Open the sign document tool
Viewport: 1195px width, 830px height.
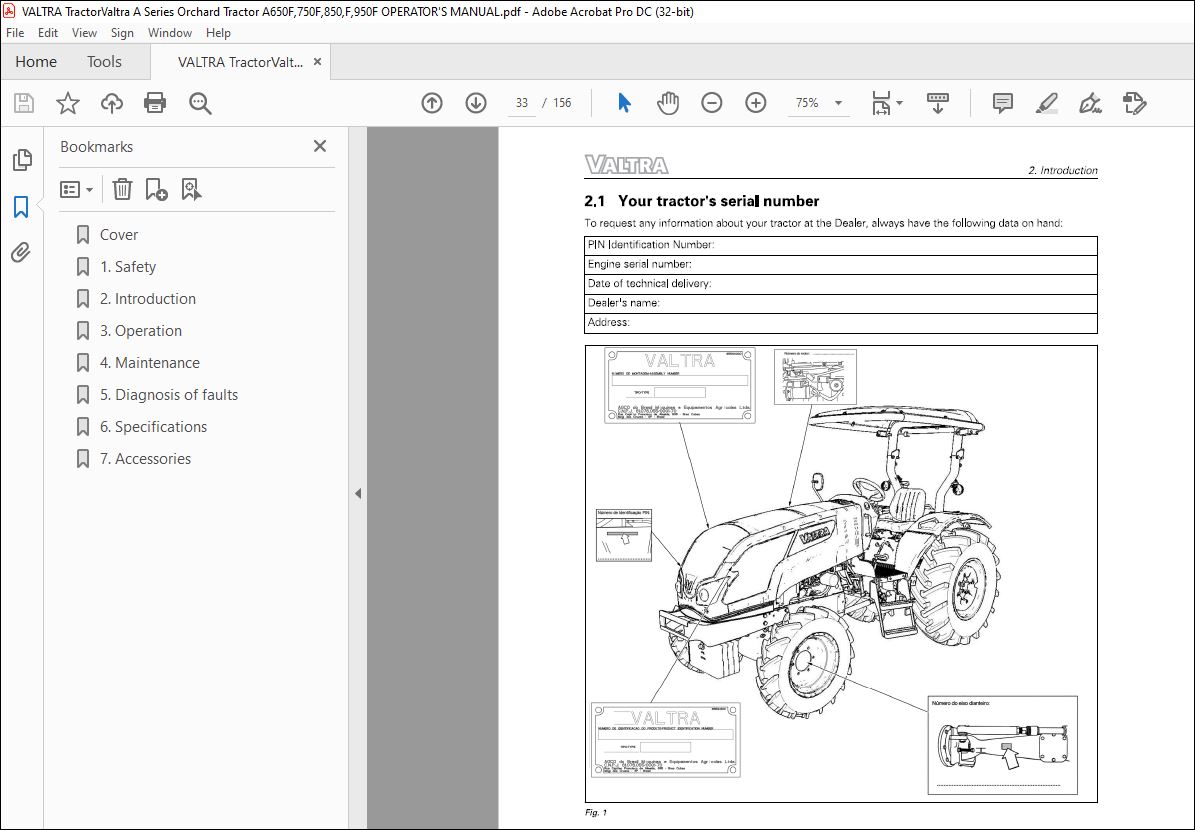[1091, 103]
